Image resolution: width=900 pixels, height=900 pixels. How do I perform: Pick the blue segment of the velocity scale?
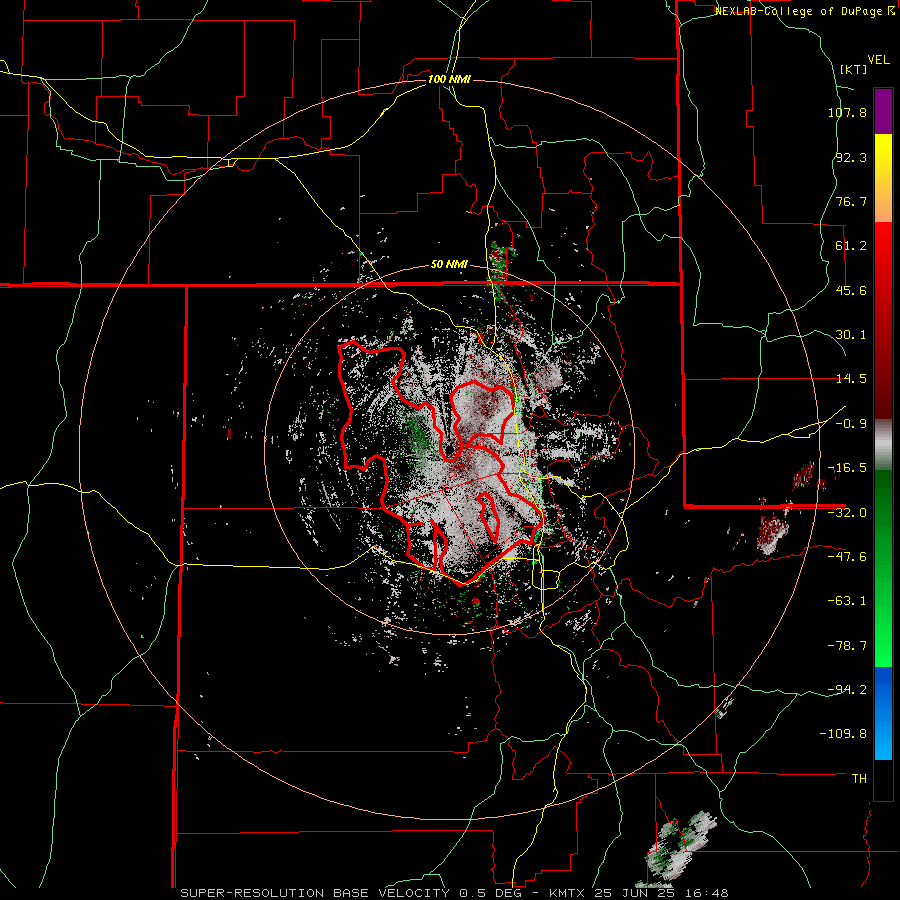pos(883,713)
